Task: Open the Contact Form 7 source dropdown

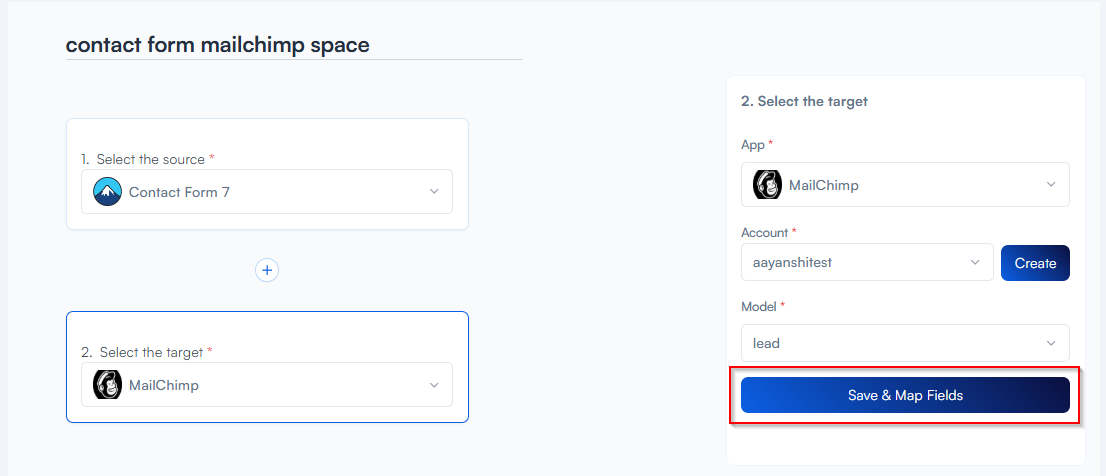Action: coord(266,192)
